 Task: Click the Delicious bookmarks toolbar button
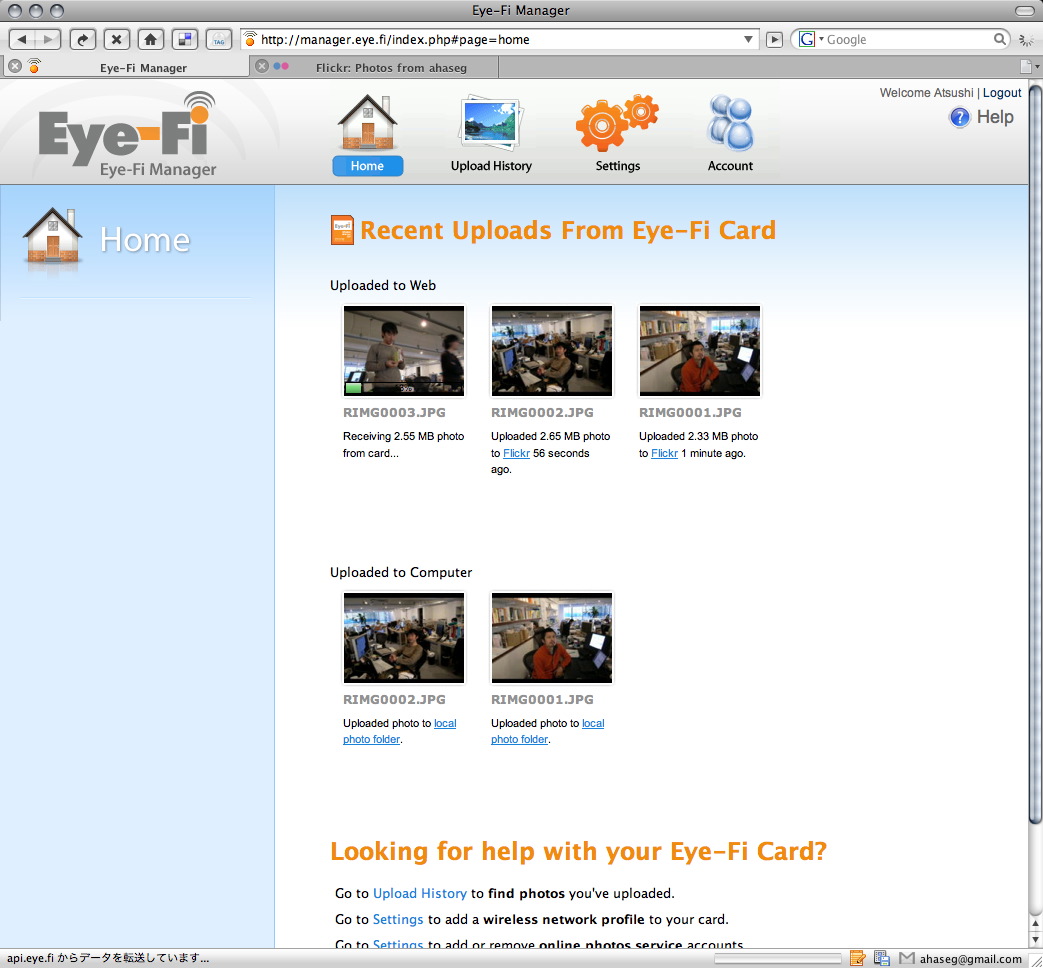click(x=184, y=39)
